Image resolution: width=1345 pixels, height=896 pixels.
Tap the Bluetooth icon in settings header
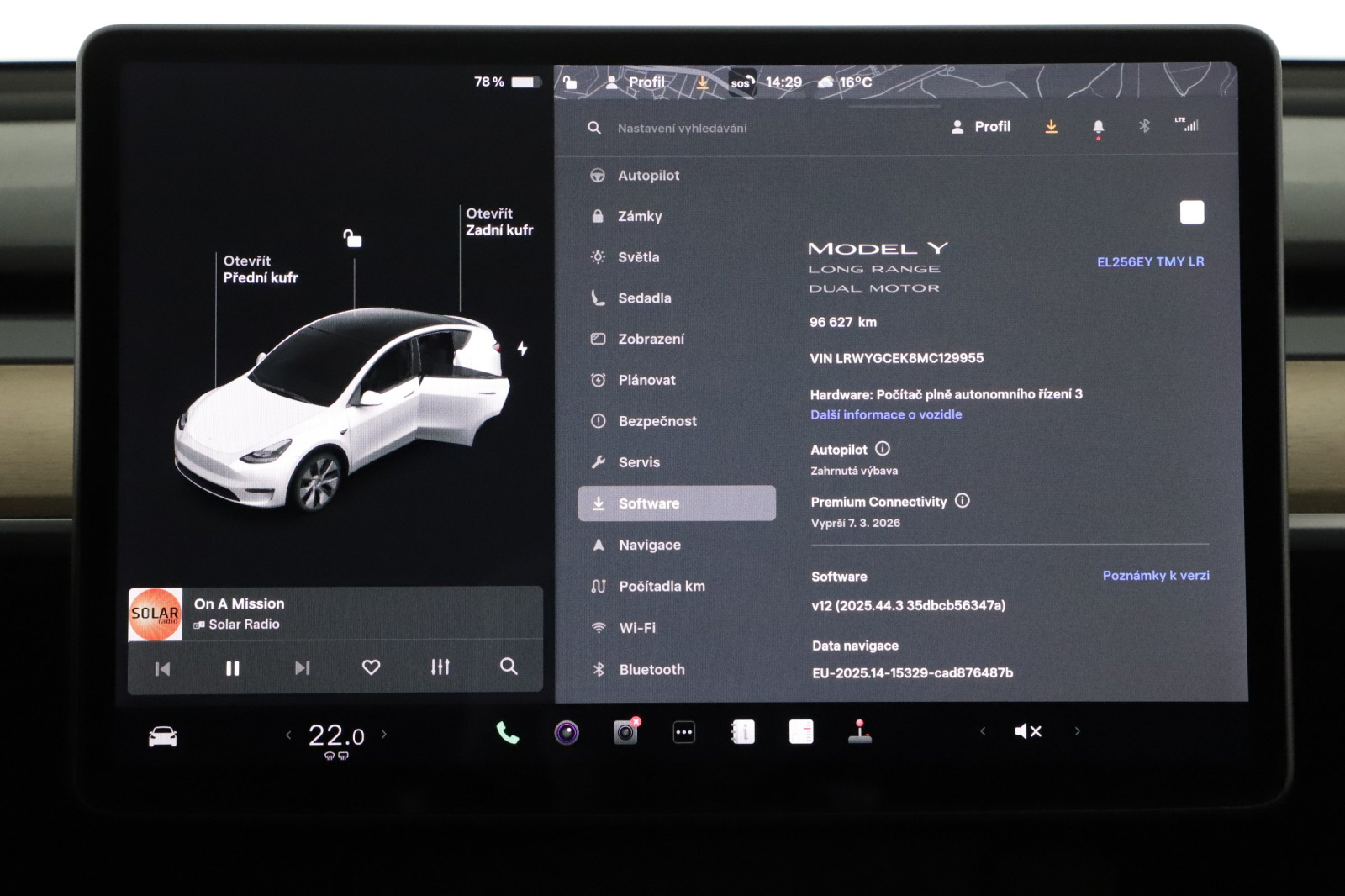[1144, 126]
